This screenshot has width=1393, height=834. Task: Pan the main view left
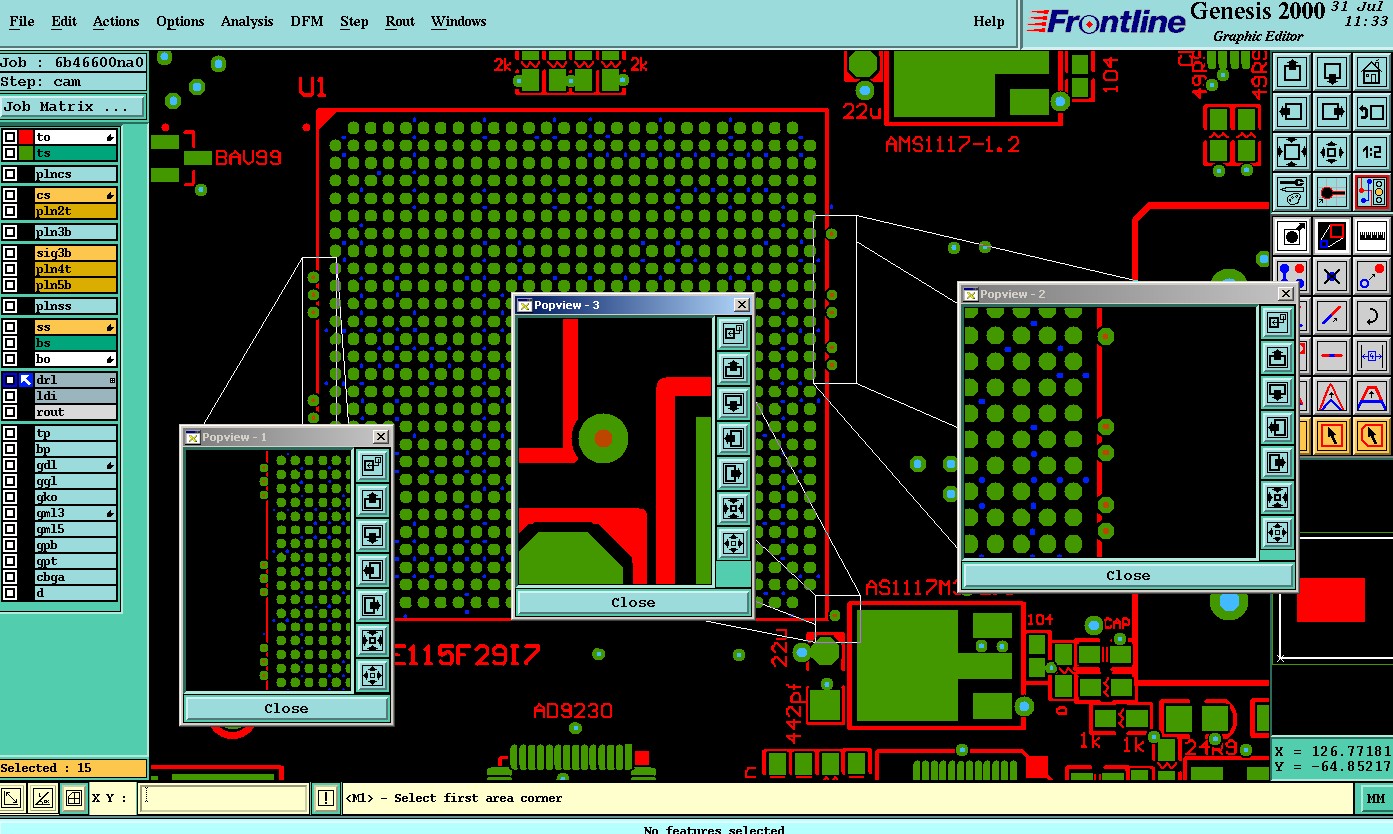point(1292,112)
